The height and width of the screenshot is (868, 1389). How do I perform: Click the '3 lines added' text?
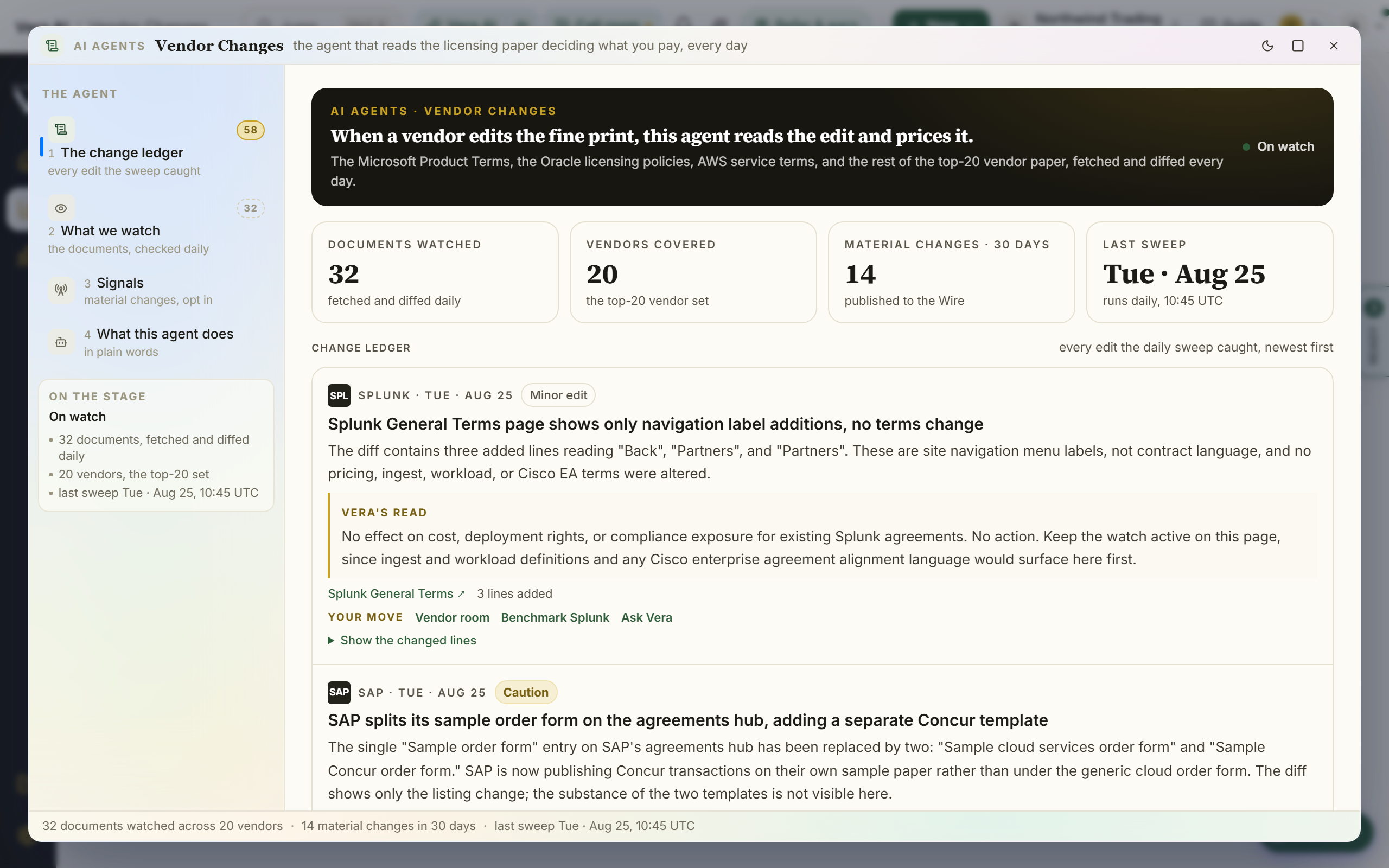point(514,593)
